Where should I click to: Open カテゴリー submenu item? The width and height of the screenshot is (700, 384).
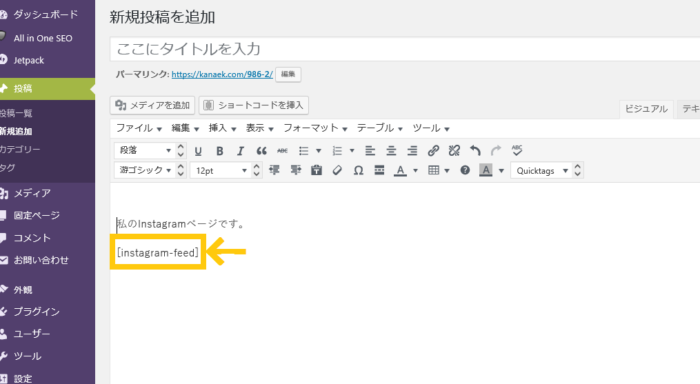tap(20, 149)
